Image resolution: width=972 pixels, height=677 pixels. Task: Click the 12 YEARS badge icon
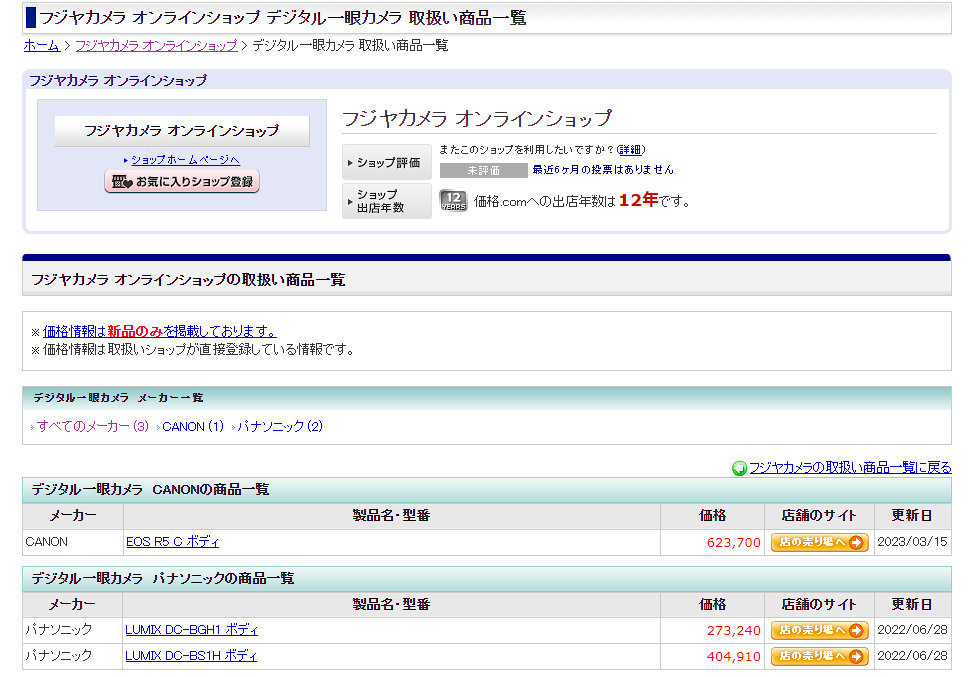click(453, 201)
